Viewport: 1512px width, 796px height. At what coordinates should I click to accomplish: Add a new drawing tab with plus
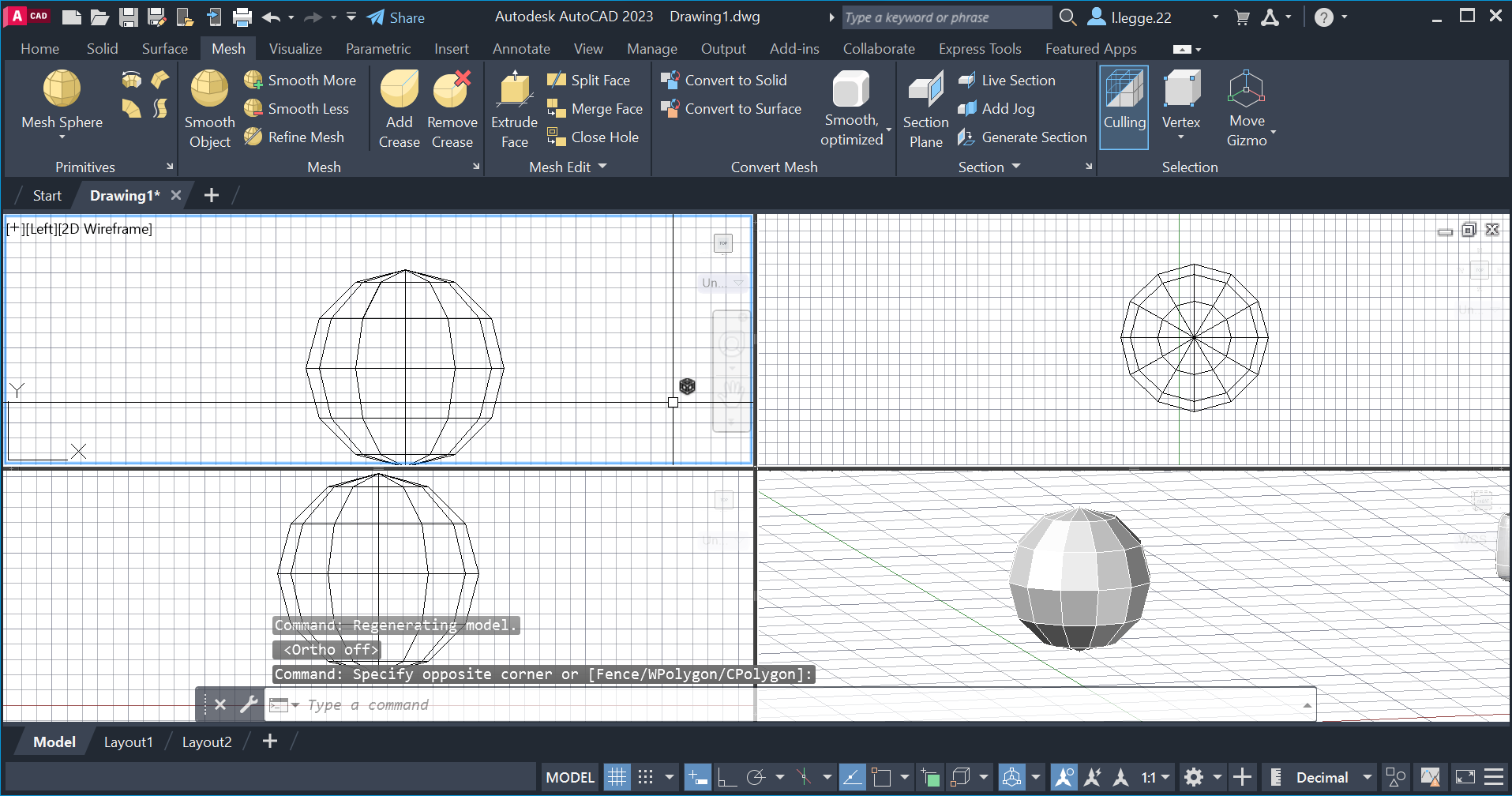[x=211, y=195]
